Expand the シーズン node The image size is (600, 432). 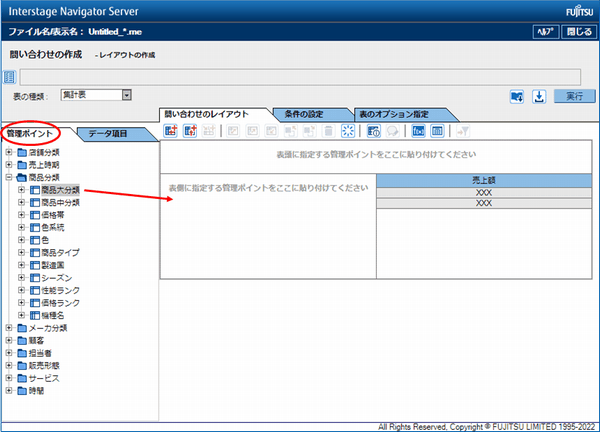(21, 278)
